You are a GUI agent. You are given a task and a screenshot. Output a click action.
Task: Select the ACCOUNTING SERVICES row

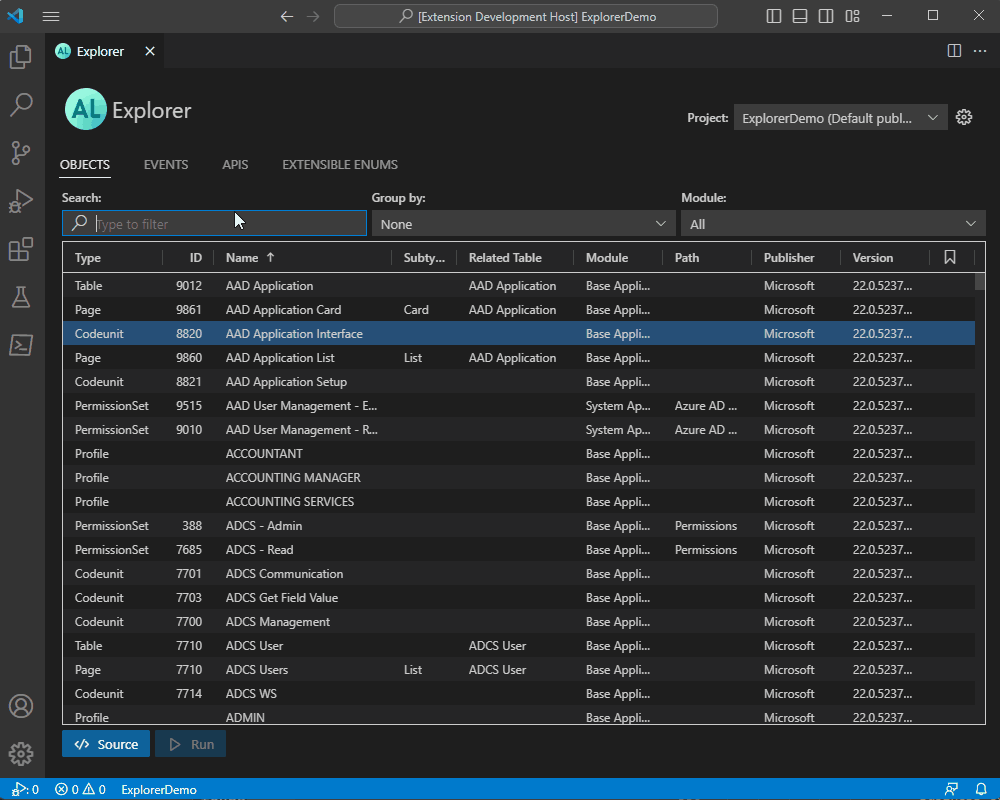[518, 501]
